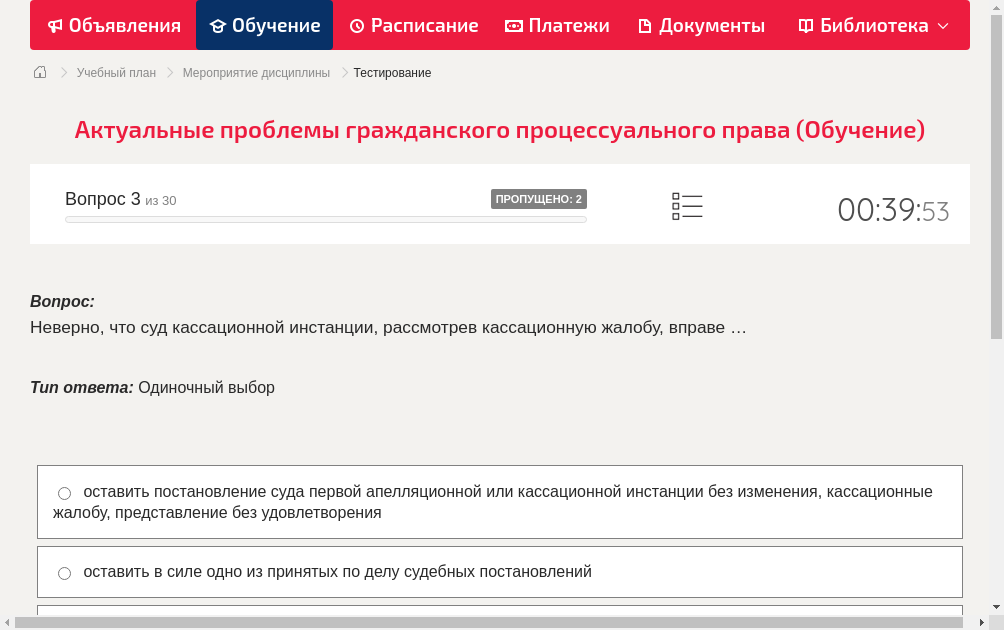Viewport: 1004px width, 630px height.
Task: Switch to the Расписание menu item
Action: click(x=413, y=25)
